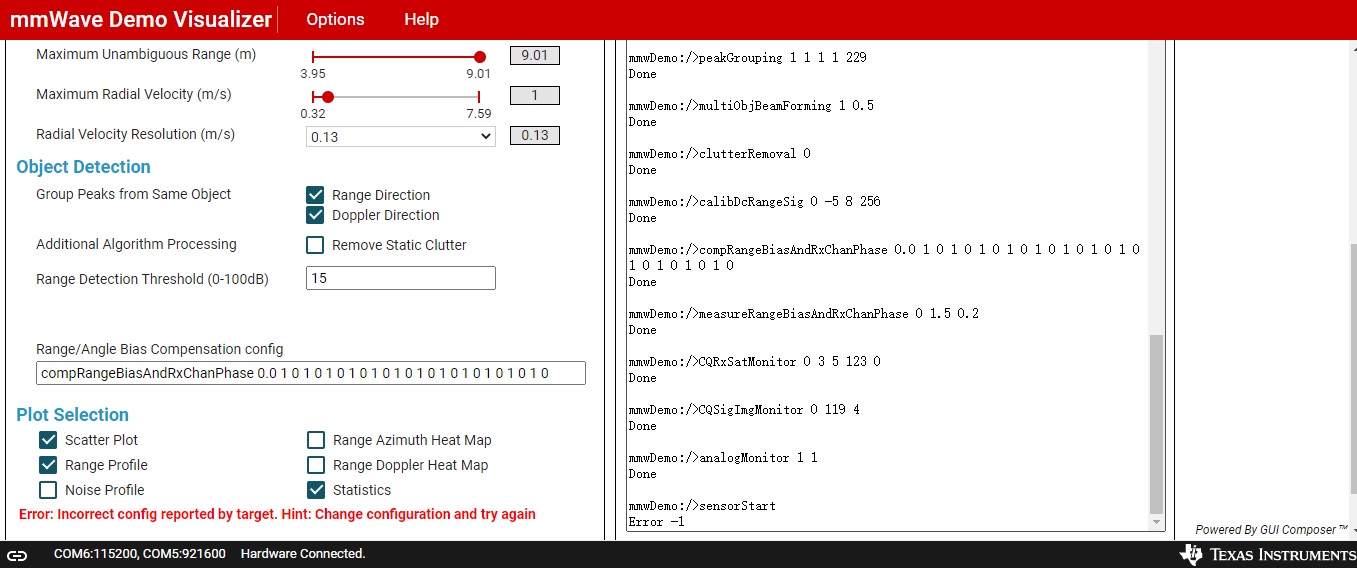Uncheck the Statistics checkbox
Screen dimensions: 1357x568
[x=316, y=490]
